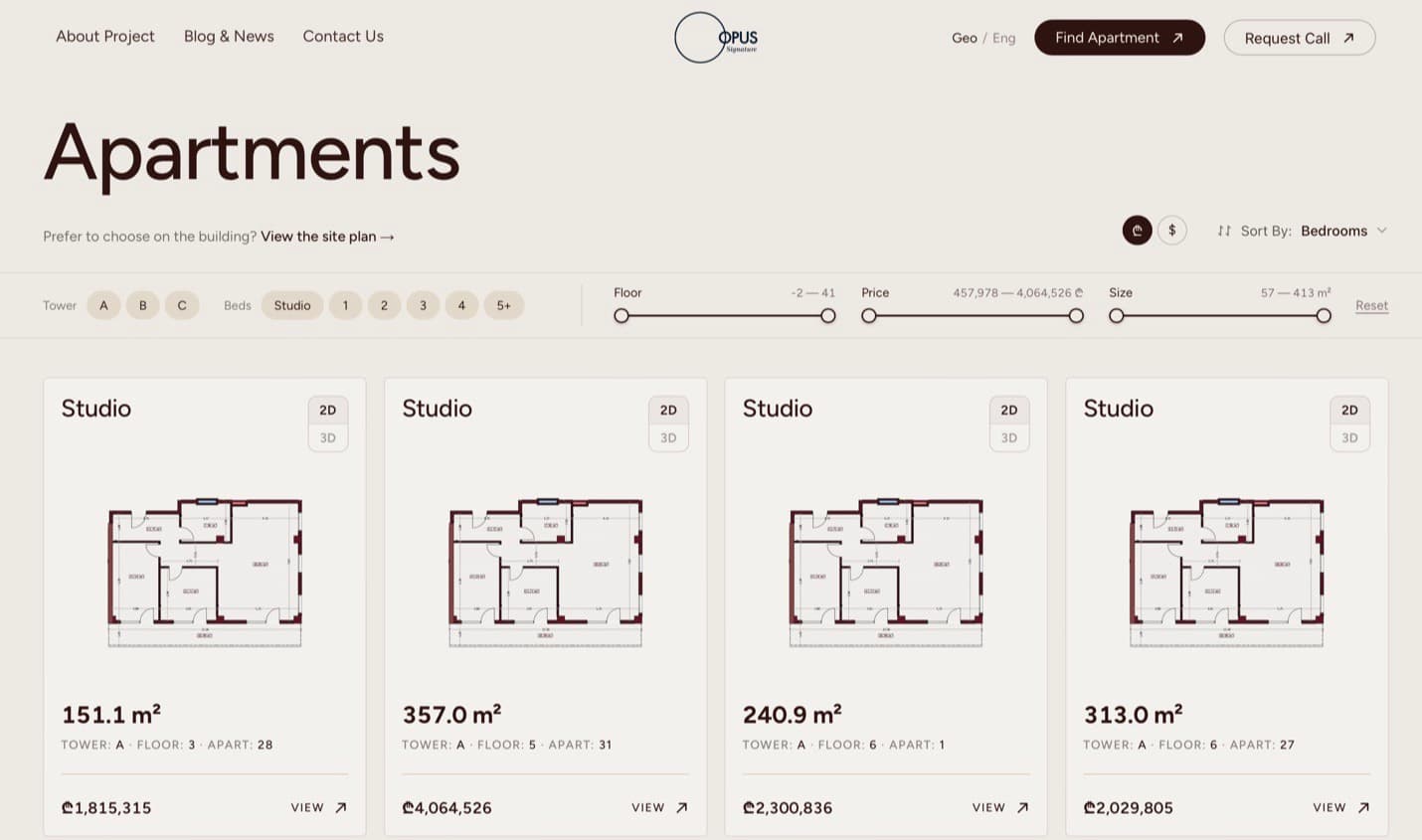Go to Blog & News page
The width and height of the screenshot is (1422, 840).
[229, 37]
